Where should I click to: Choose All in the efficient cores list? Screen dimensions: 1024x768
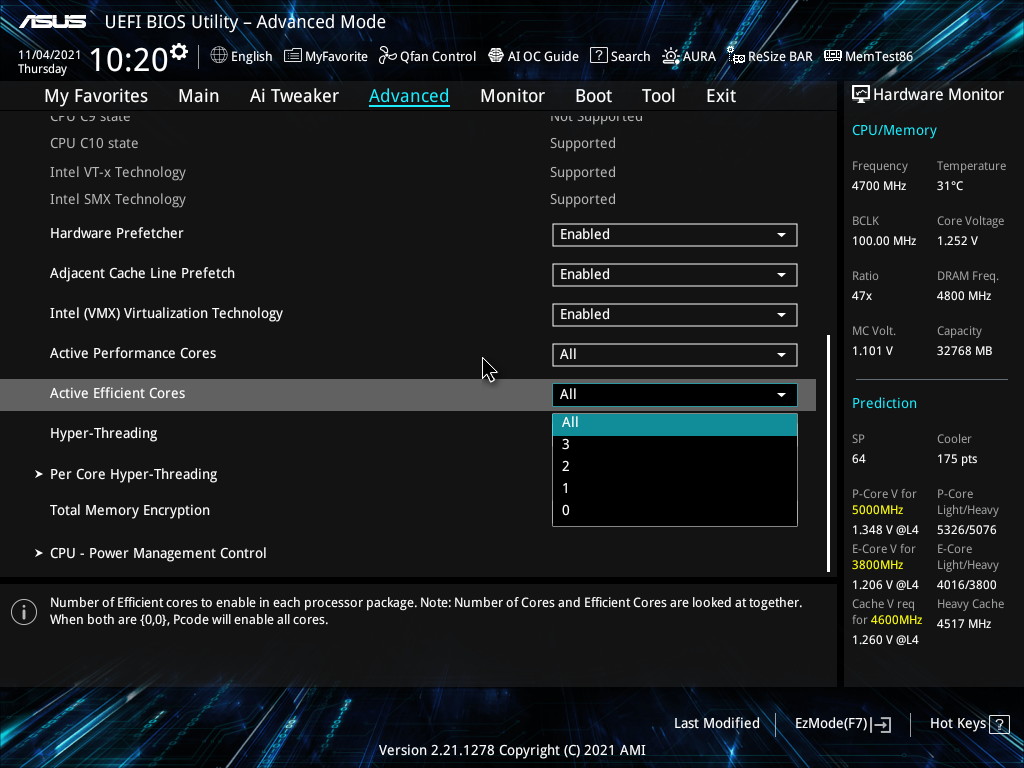coord(675,423)
